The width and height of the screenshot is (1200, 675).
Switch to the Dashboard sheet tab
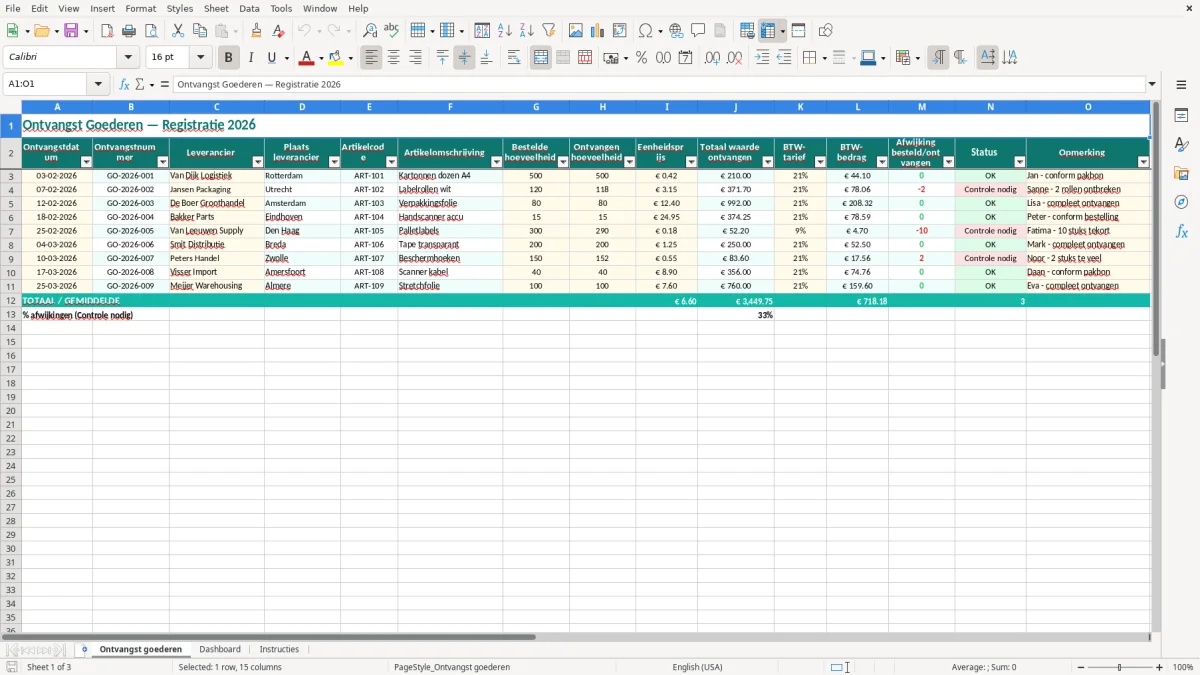pos(220,649)
